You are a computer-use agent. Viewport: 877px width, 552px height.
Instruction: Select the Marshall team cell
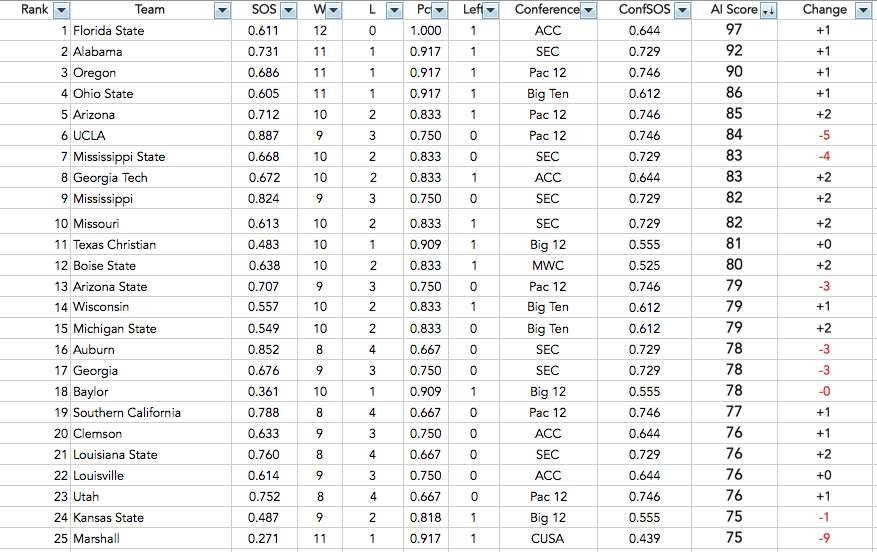click(x=151, y=539)
